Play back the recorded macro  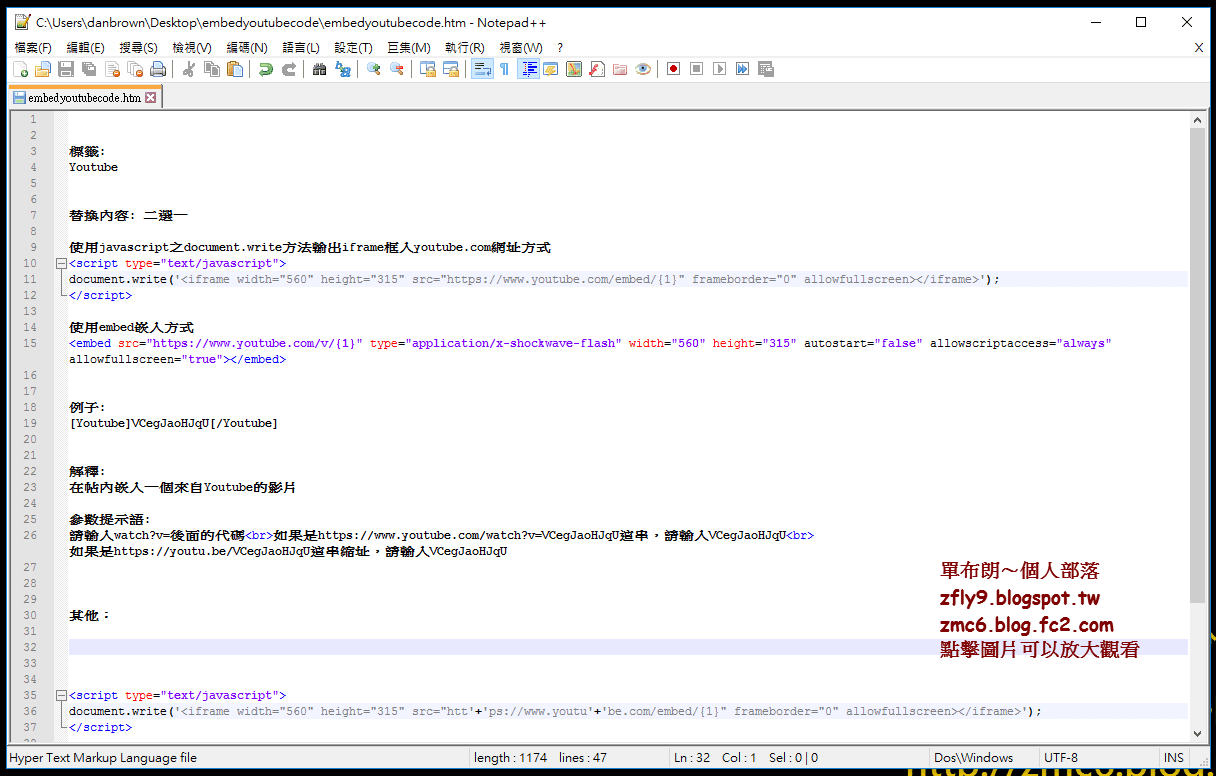point(719,69)
